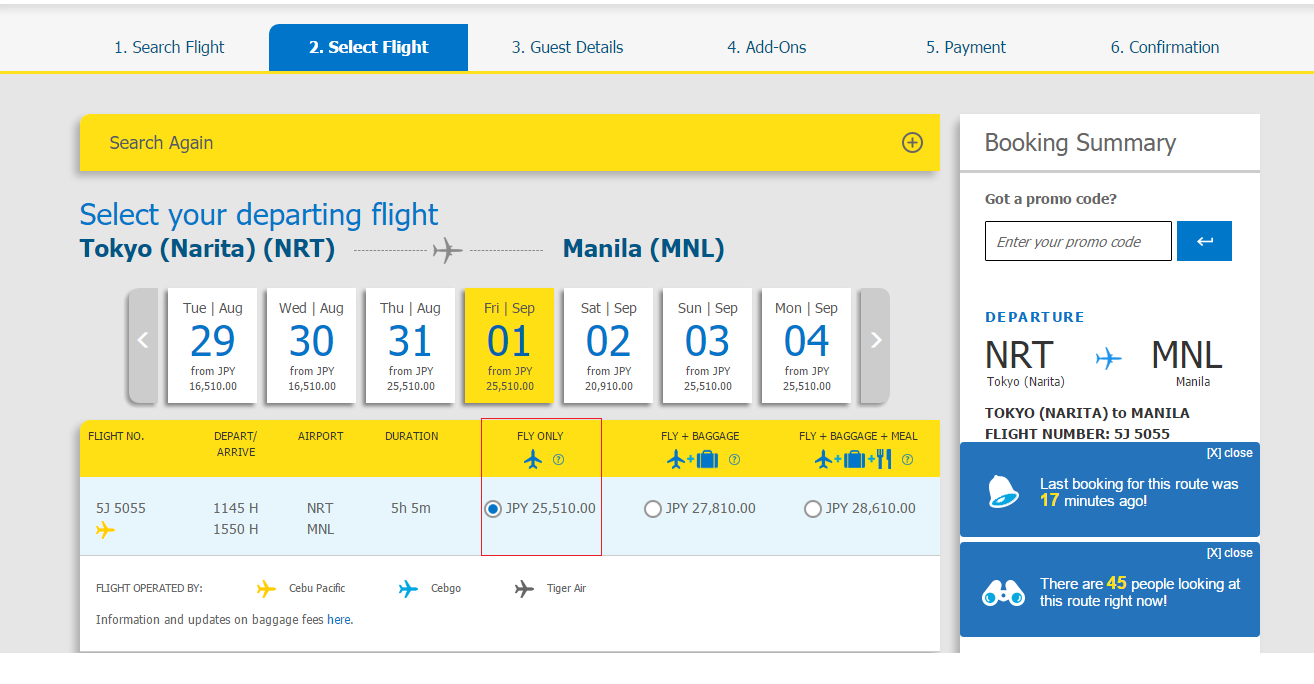Click the yellow plane icon under flight 5J 5055
Image resolution: width=1314 pixels, height=684 pixels.
point(105,530)
